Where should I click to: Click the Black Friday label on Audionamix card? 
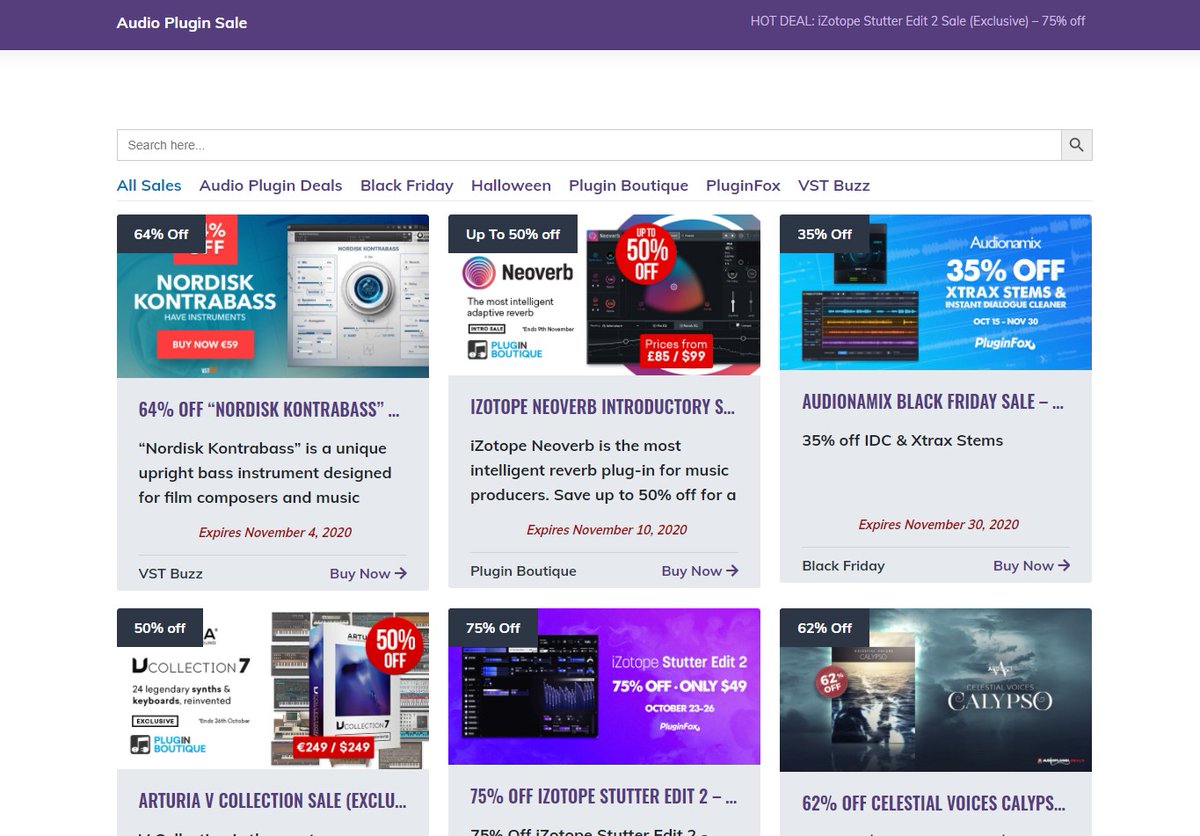pyautogui.click(x=843, y=565)
